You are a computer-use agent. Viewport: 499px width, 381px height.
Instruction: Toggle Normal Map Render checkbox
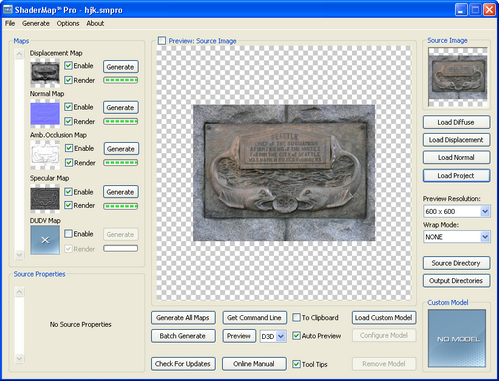click(x=68, y=121)
